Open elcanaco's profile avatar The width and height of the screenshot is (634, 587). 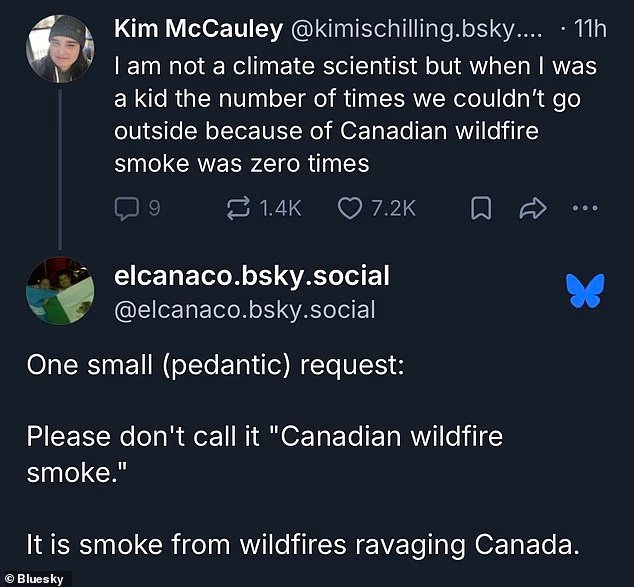60,291
